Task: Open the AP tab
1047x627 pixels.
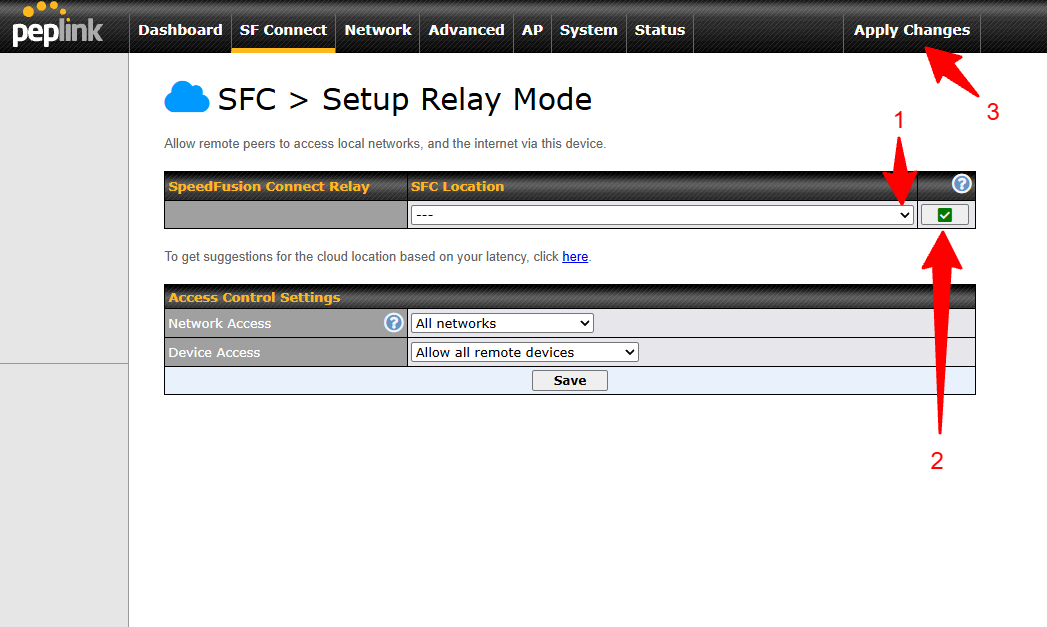Action: tap(532, 30)
